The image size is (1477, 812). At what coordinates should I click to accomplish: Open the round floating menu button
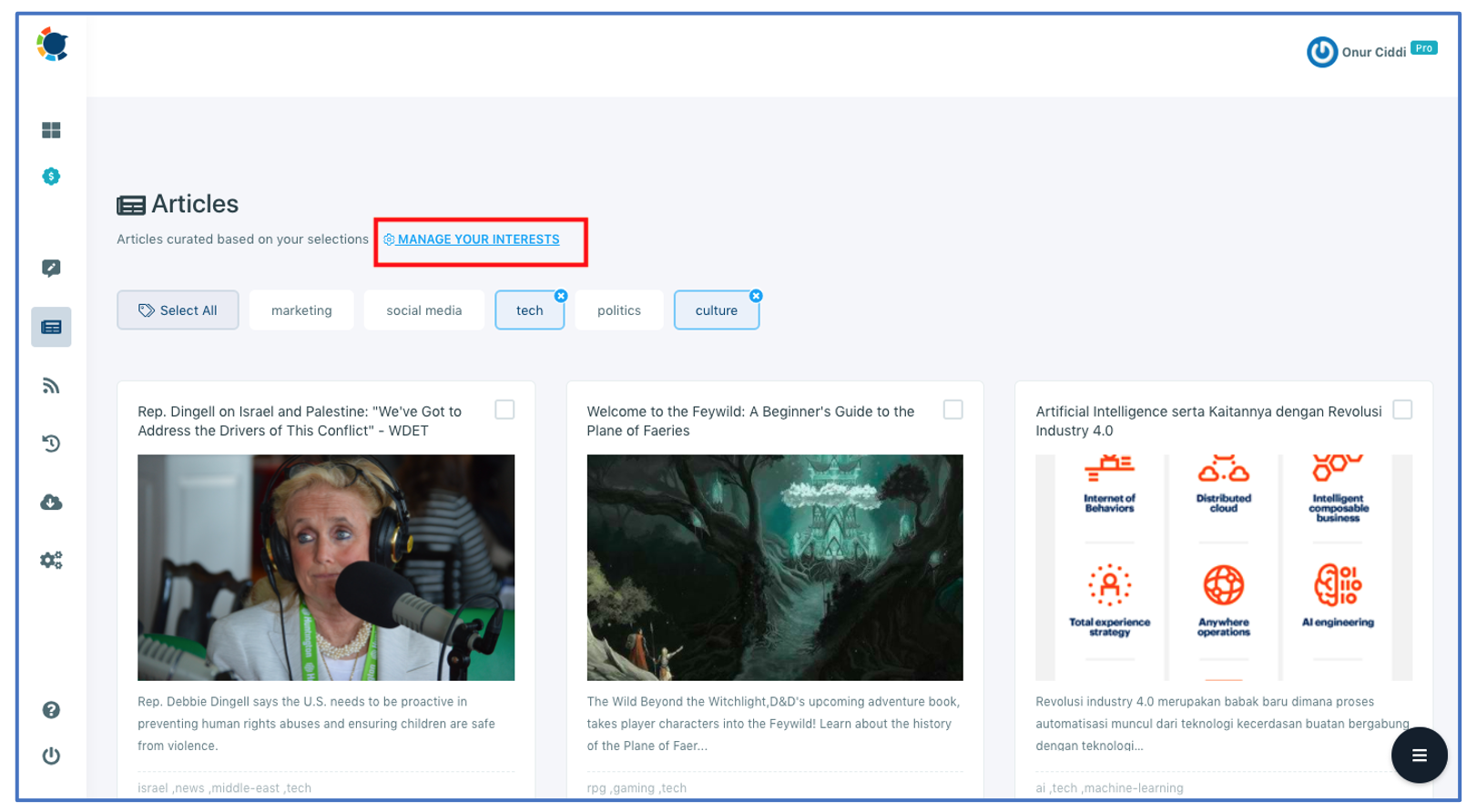(1419, 755)
